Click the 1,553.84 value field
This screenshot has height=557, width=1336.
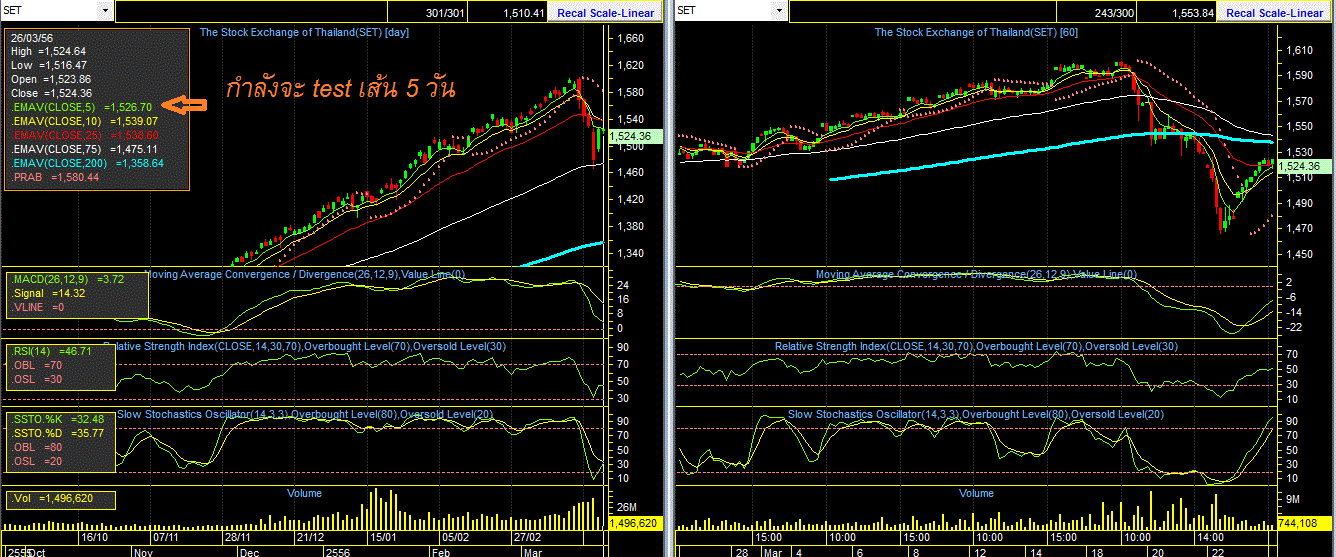1178,13
